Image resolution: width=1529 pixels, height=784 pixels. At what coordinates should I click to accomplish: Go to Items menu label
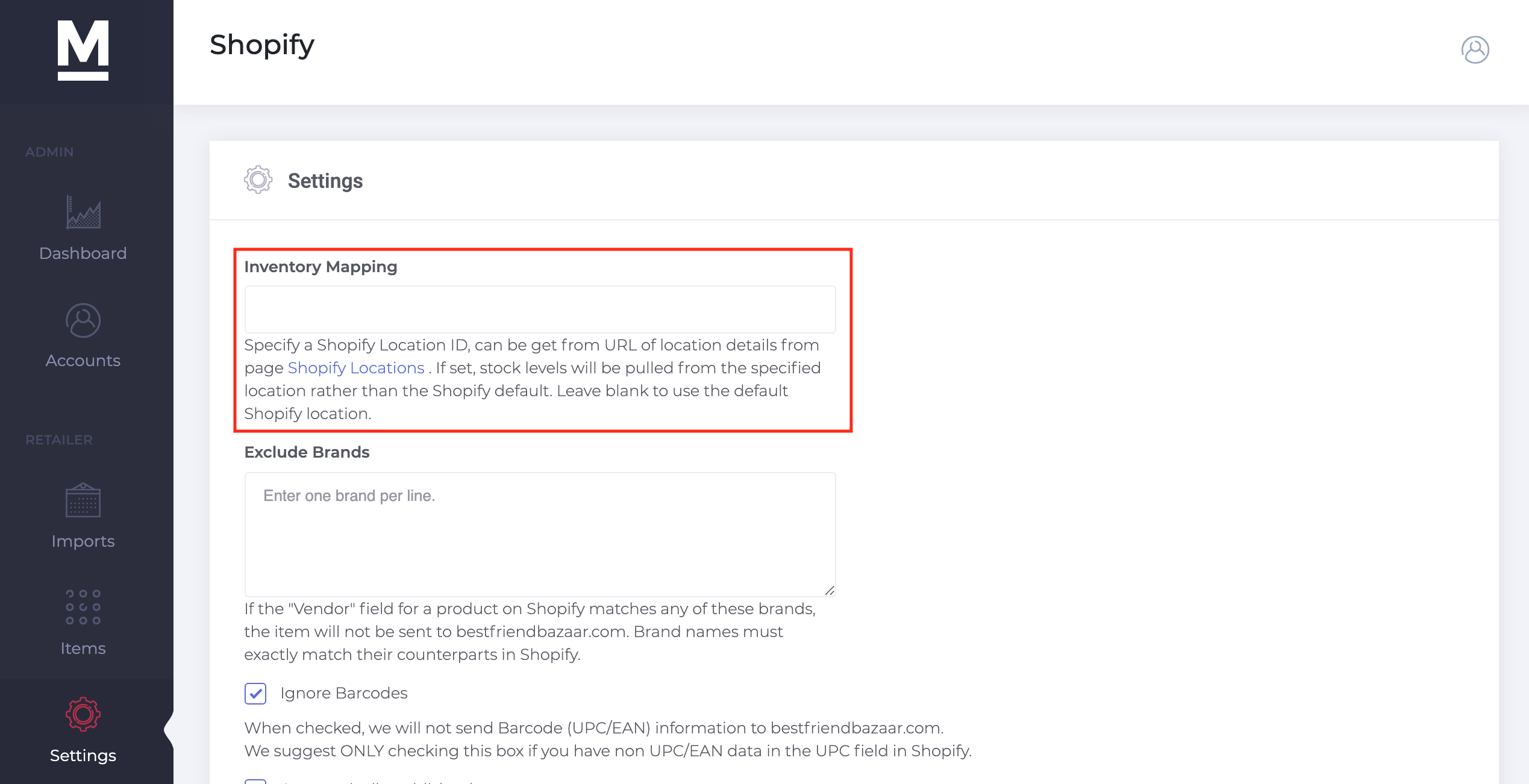click(x=83, y=648)
